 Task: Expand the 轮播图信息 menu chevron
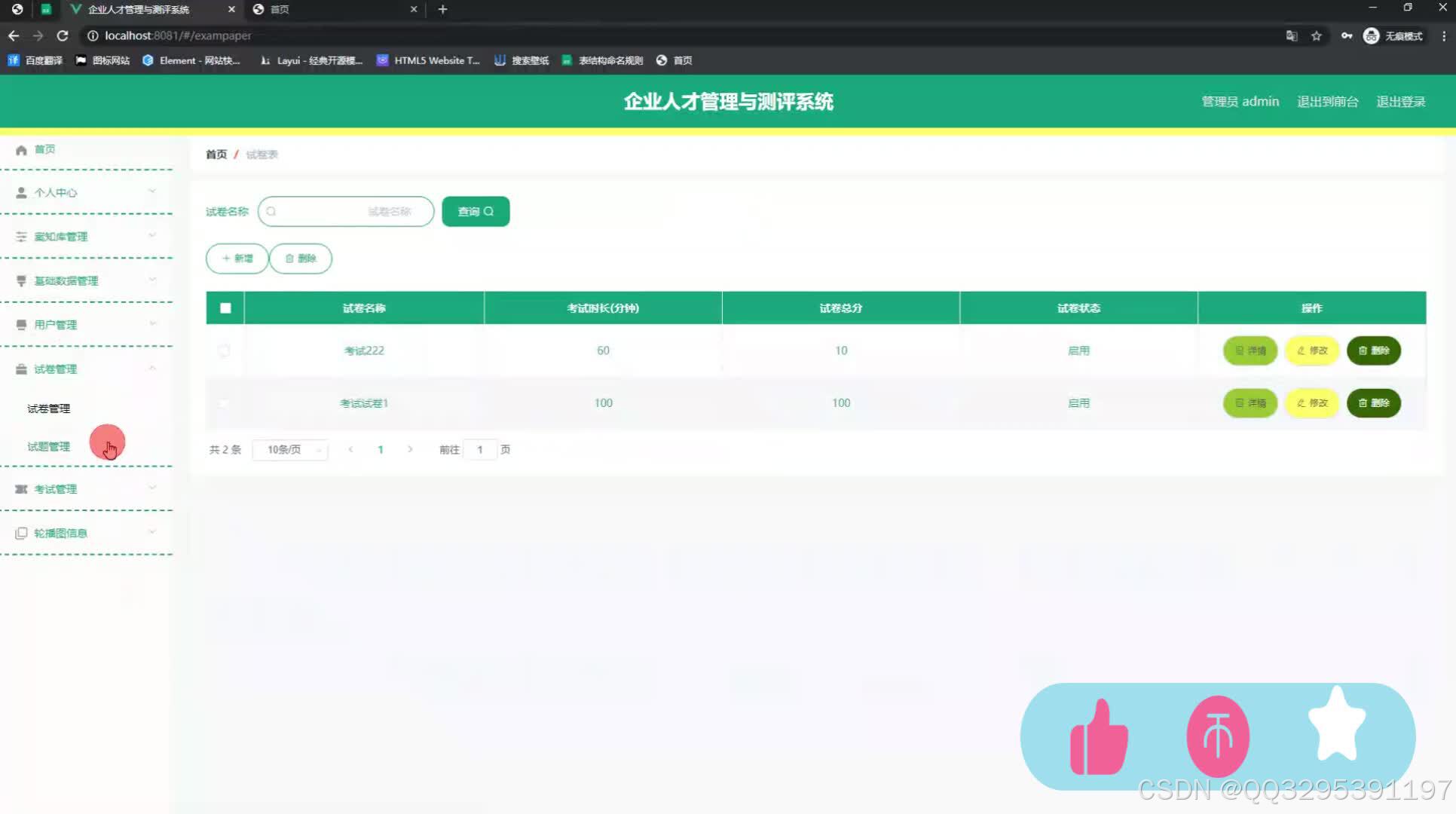(x=152, y=531)
